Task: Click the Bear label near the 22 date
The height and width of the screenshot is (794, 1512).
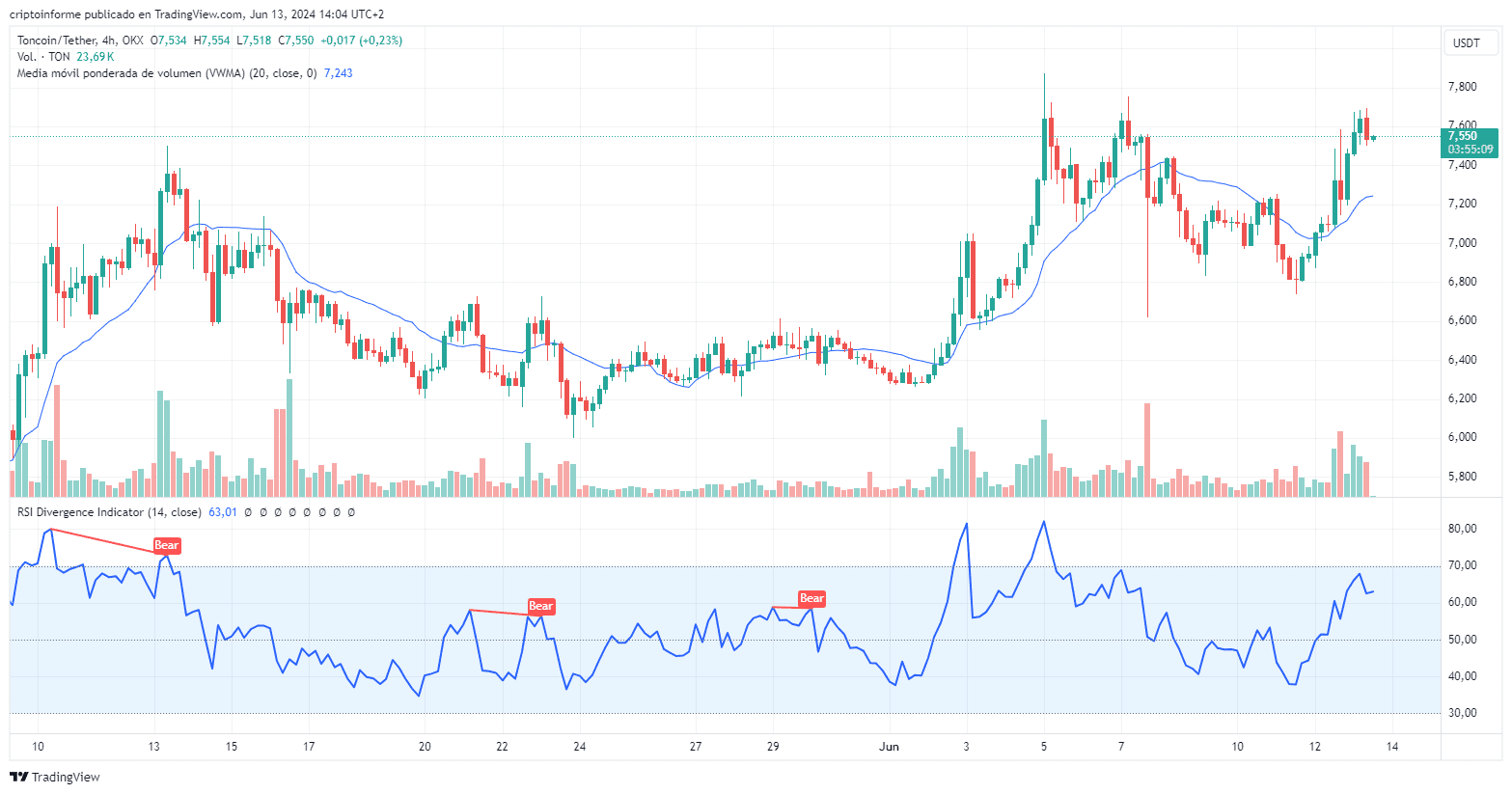Action: point(541,606)
